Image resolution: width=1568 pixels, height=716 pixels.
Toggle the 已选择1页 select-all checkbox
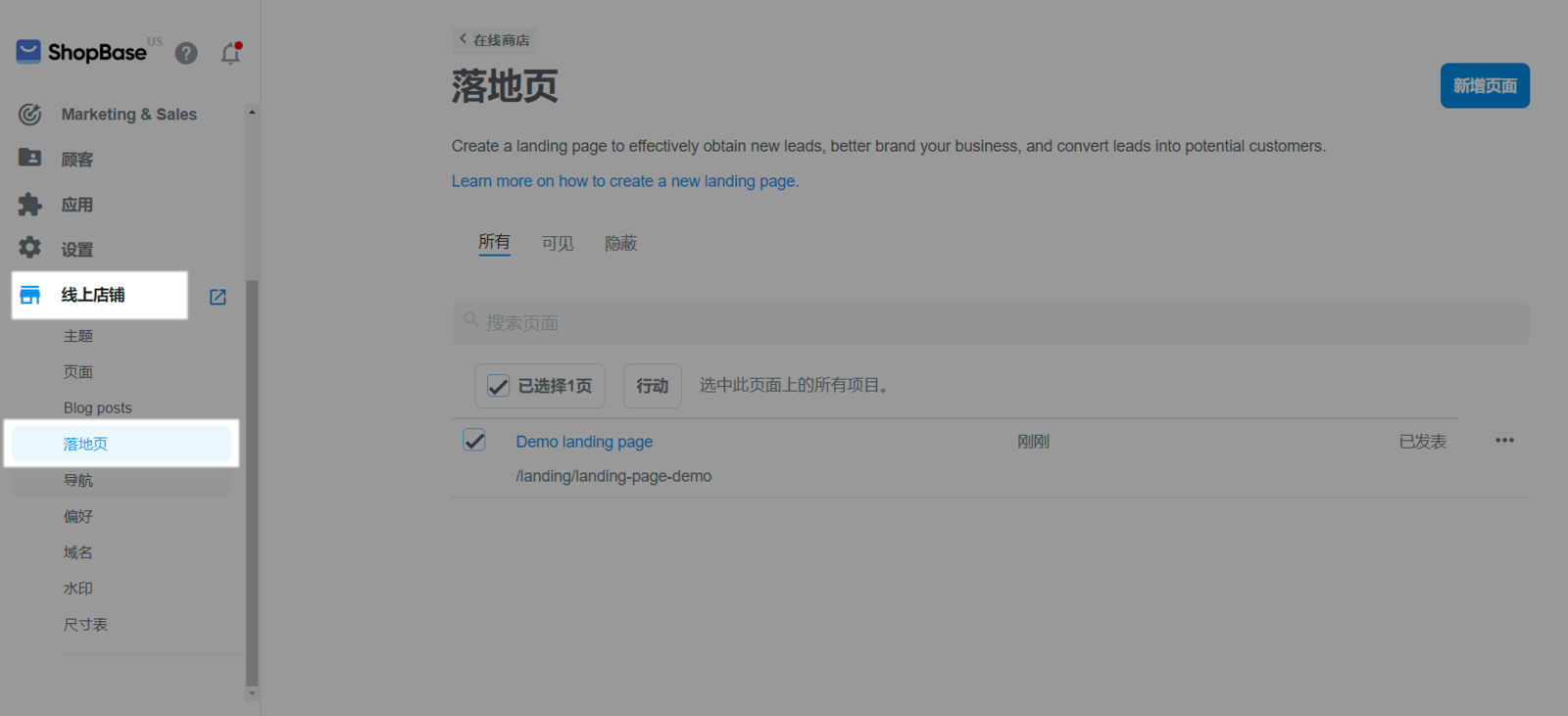[499, 386]
